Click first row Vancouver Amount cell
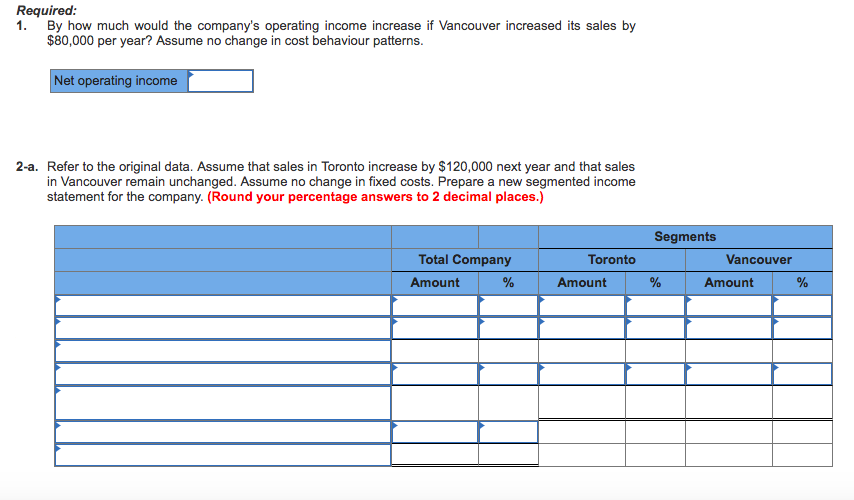The height and width of the screenshot is (500, 854). point(729,305)
